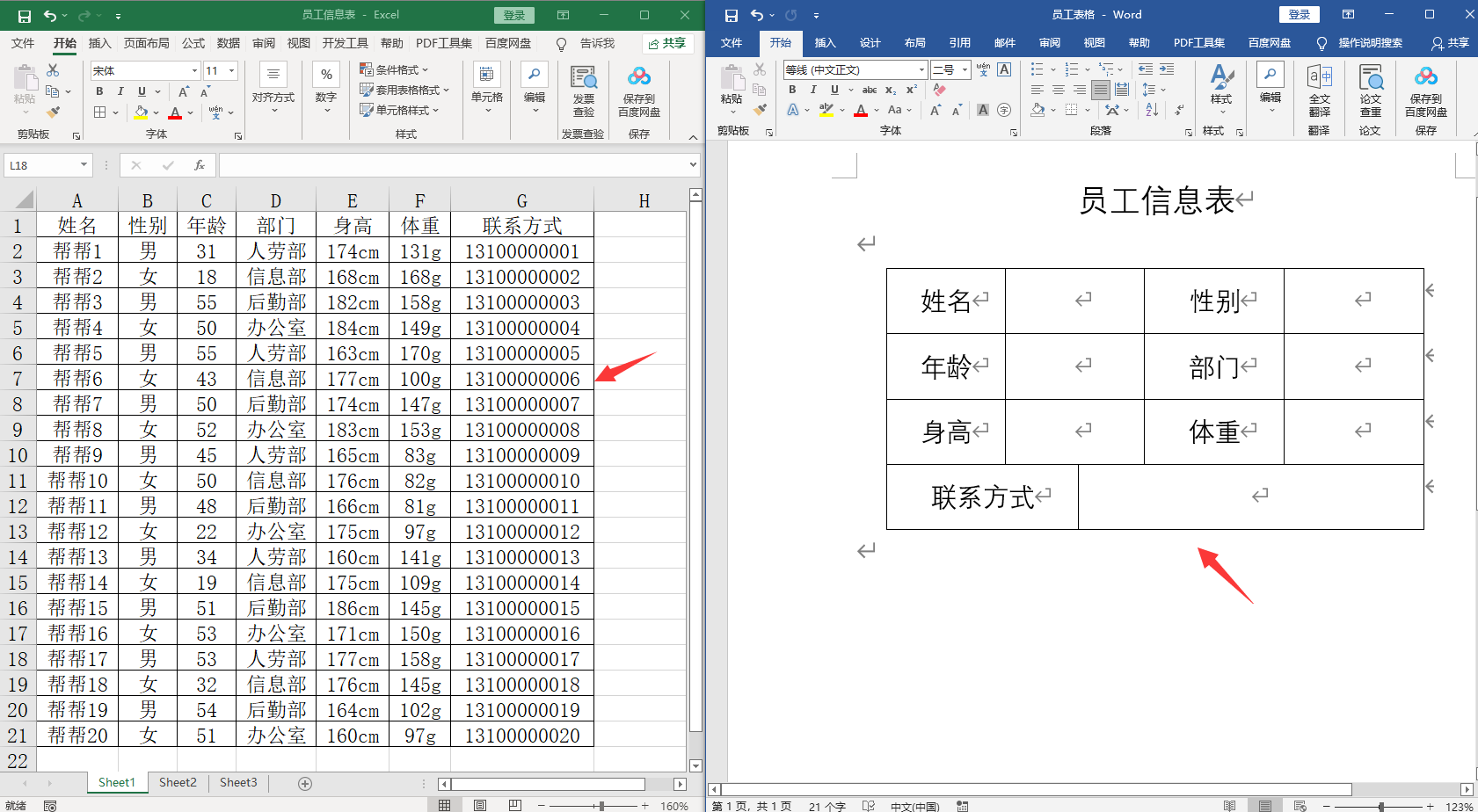This screenshot has width=1478, height=812.
Task: Show or hide paragraph marks in Word
Action: (1179, 110)
